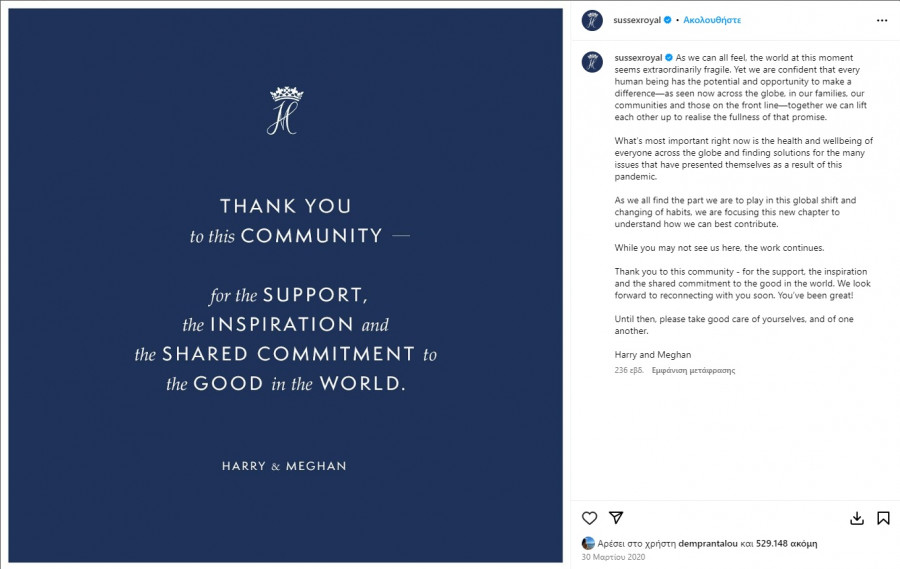Image resolution: width=900 pixels, height=569 pixels.
Task: Open the sussexroyal username in the header
Action: (x=637, y=20)
